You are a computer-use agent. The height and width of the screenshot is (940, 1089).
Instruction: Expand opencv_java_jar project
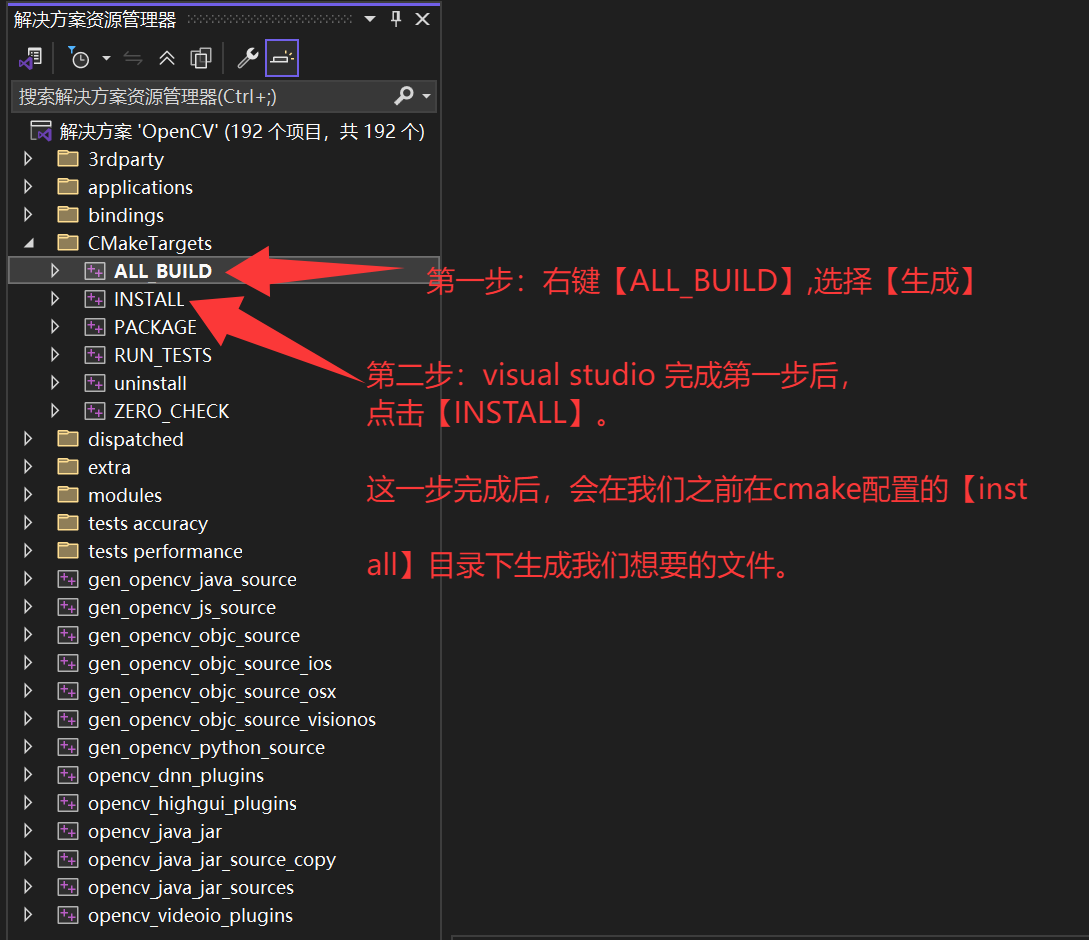(28, 831)
